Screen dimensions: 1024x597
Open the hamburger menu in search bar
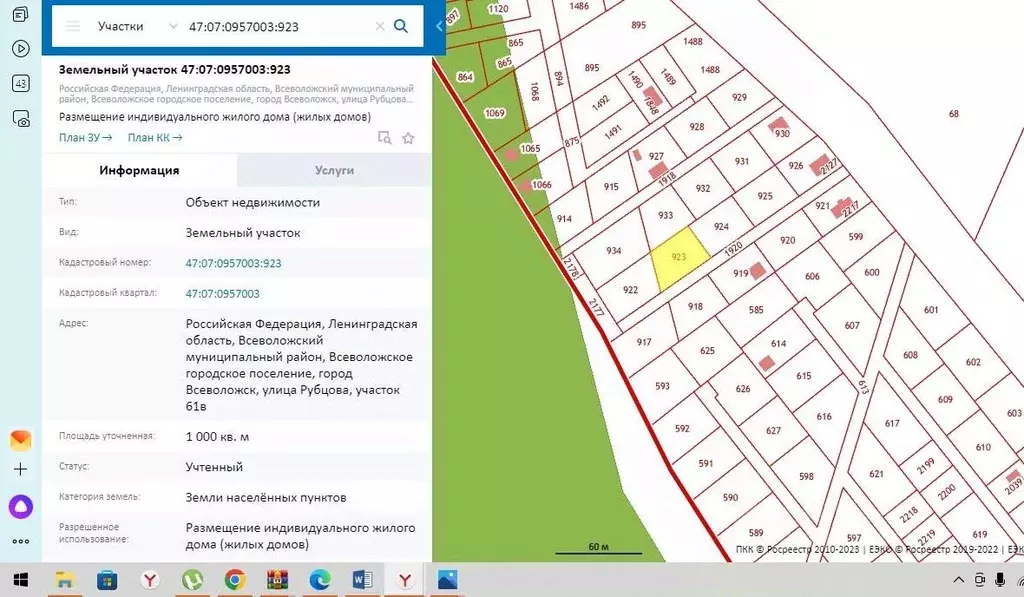72,27
